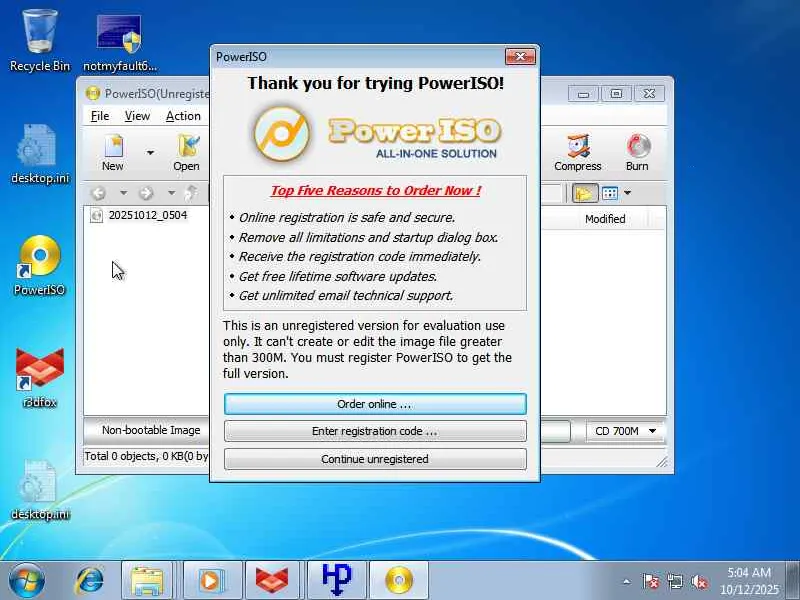Show hidden tray icons arrow
This screenshot has width=800, height=600.
(x=627, y=581)
